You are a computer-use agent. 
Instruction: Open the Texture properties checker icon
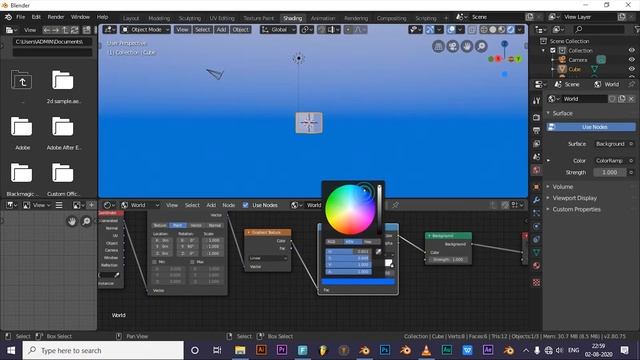tap(536, 282)
